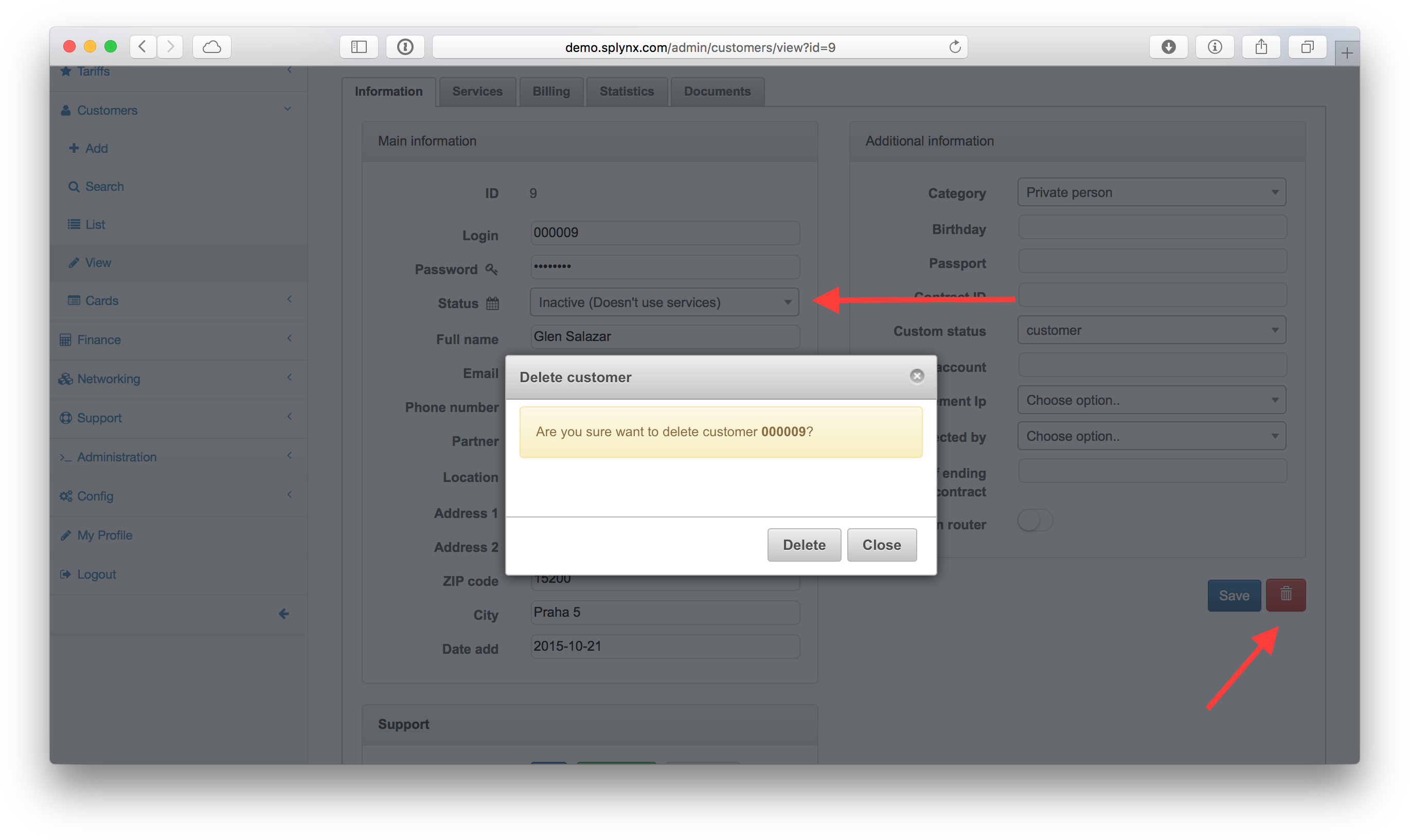
Task: Open iCloud tabs cloud icon
Action: tap(212, 46)
